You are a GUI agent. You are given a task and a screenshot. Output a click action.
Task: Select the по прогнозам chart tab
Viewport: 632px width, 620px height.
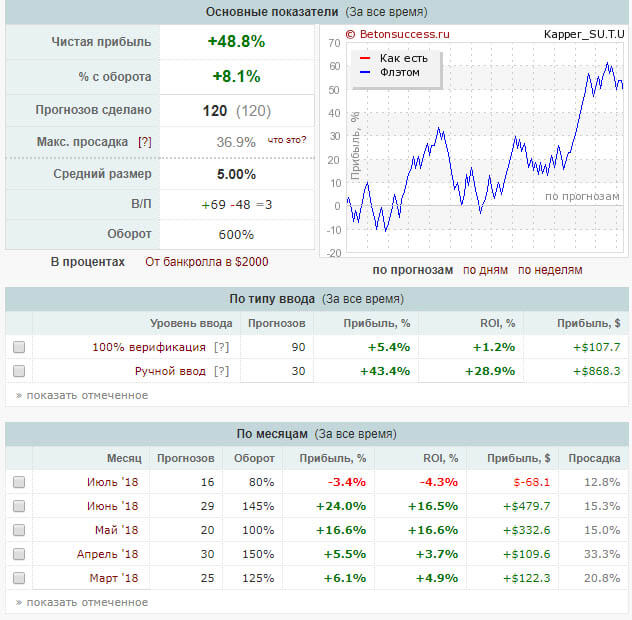[411, 270]
